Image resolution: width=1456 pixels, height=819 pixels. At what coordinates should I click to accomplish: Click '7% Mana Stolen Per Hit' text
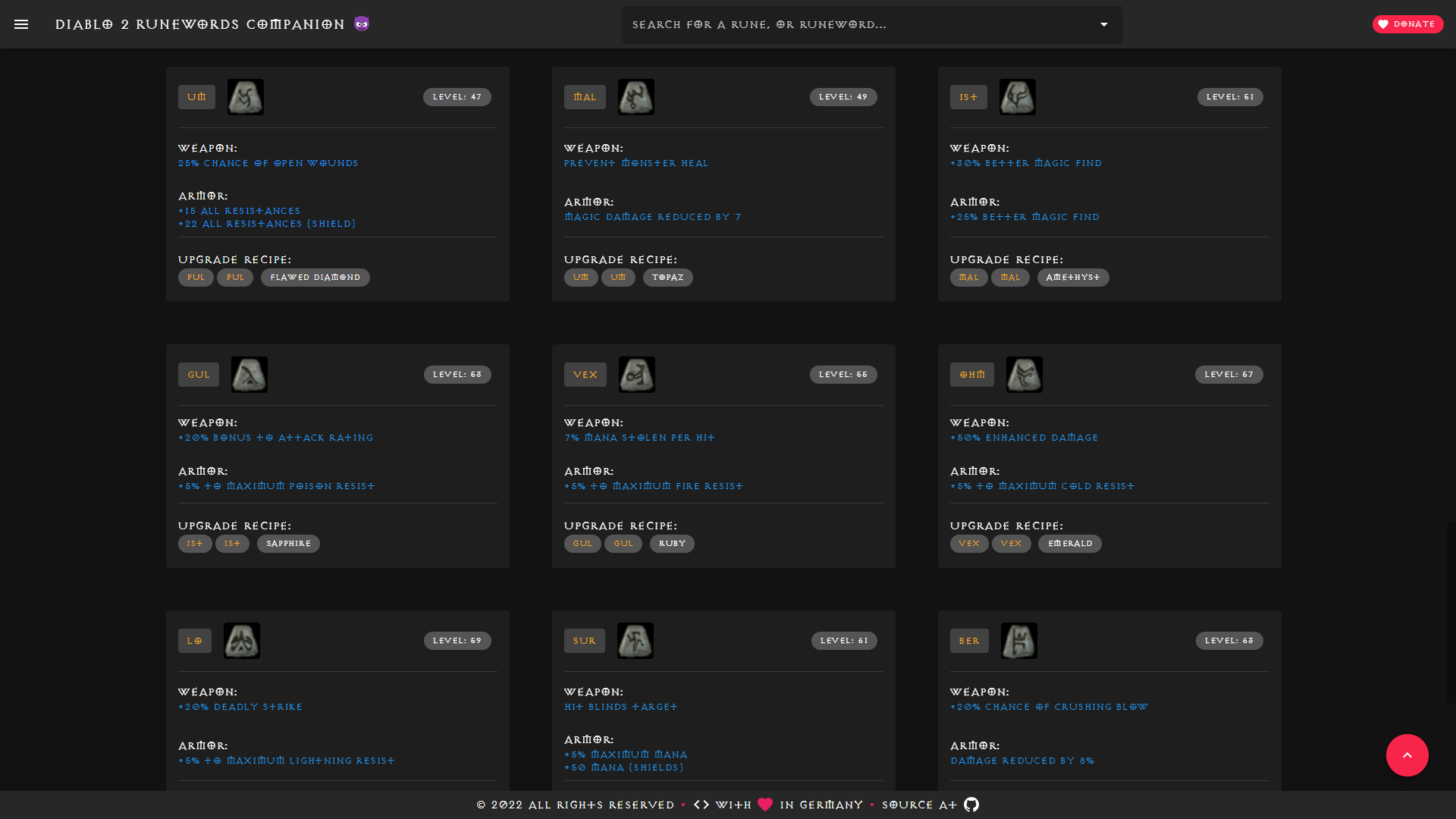point(640,438)
